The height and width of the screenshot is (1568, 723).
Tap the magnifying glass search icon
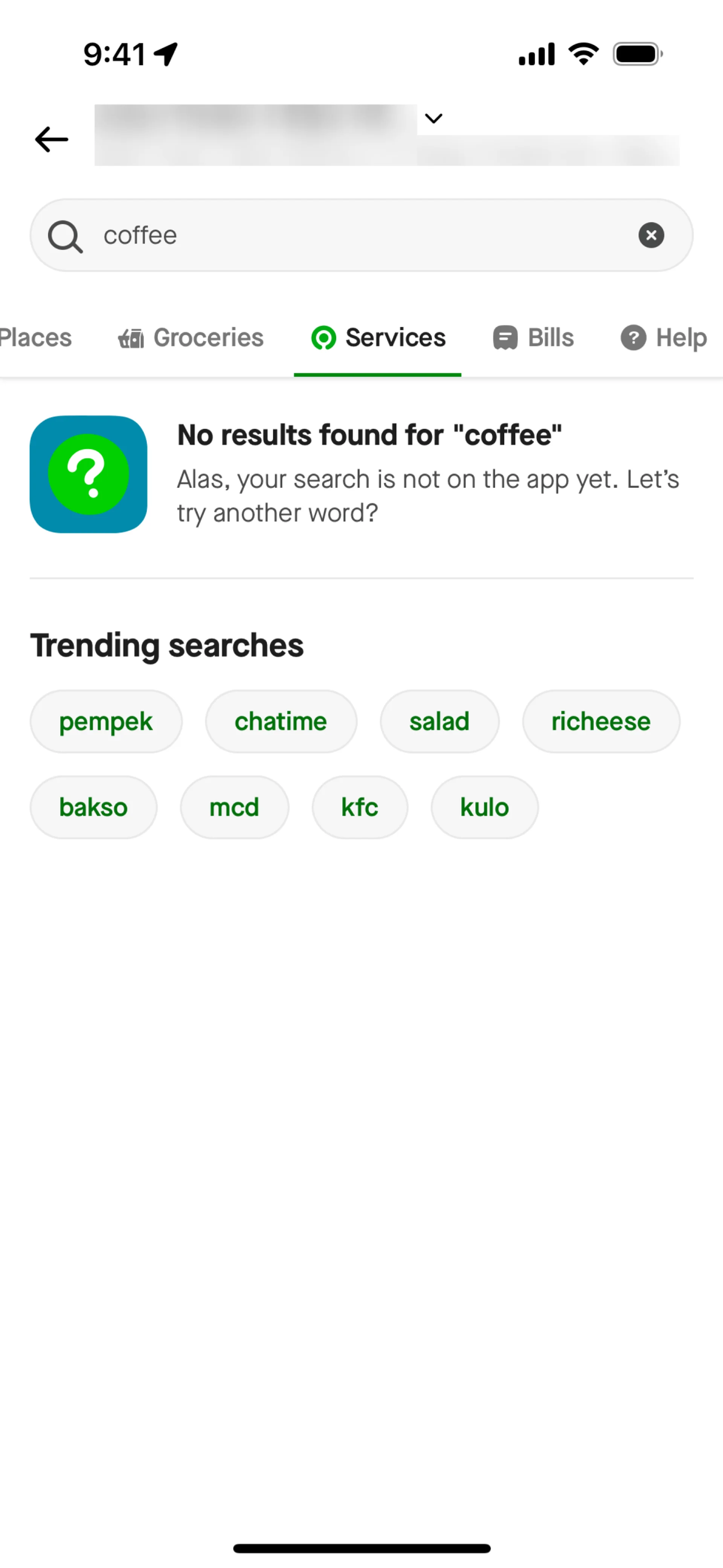[x=65, y=236]
